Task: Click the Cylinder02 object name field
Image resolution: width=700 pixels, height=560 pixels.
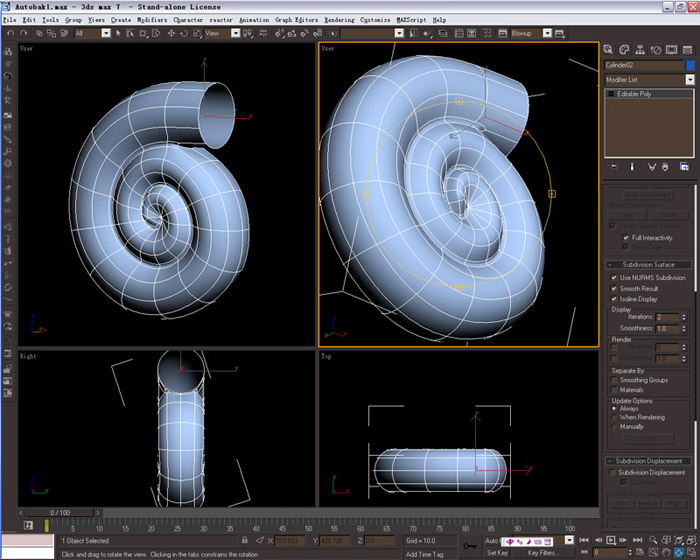Action: coord(643,65)
